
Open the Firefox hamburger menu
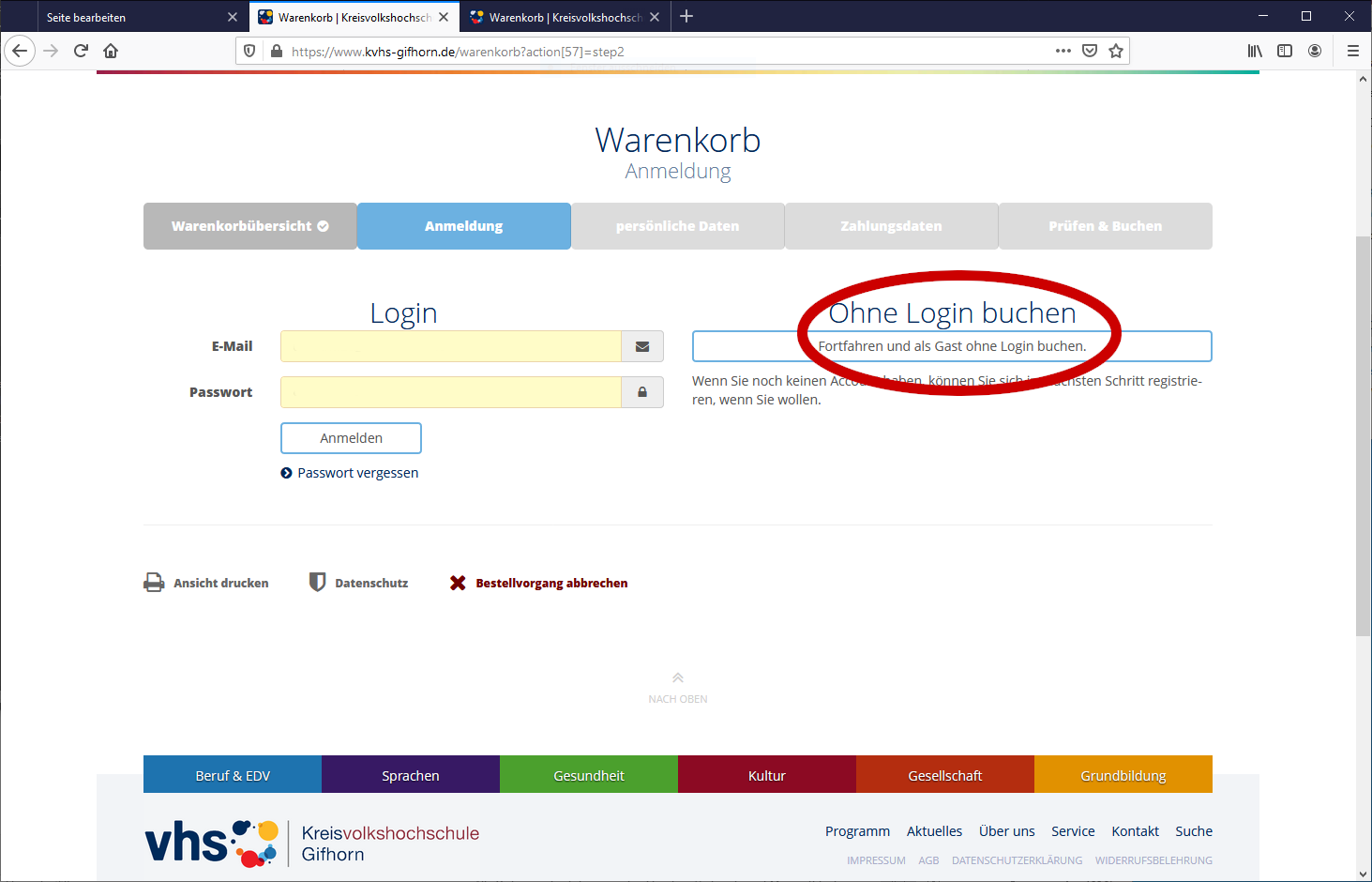pos(1352,51)
